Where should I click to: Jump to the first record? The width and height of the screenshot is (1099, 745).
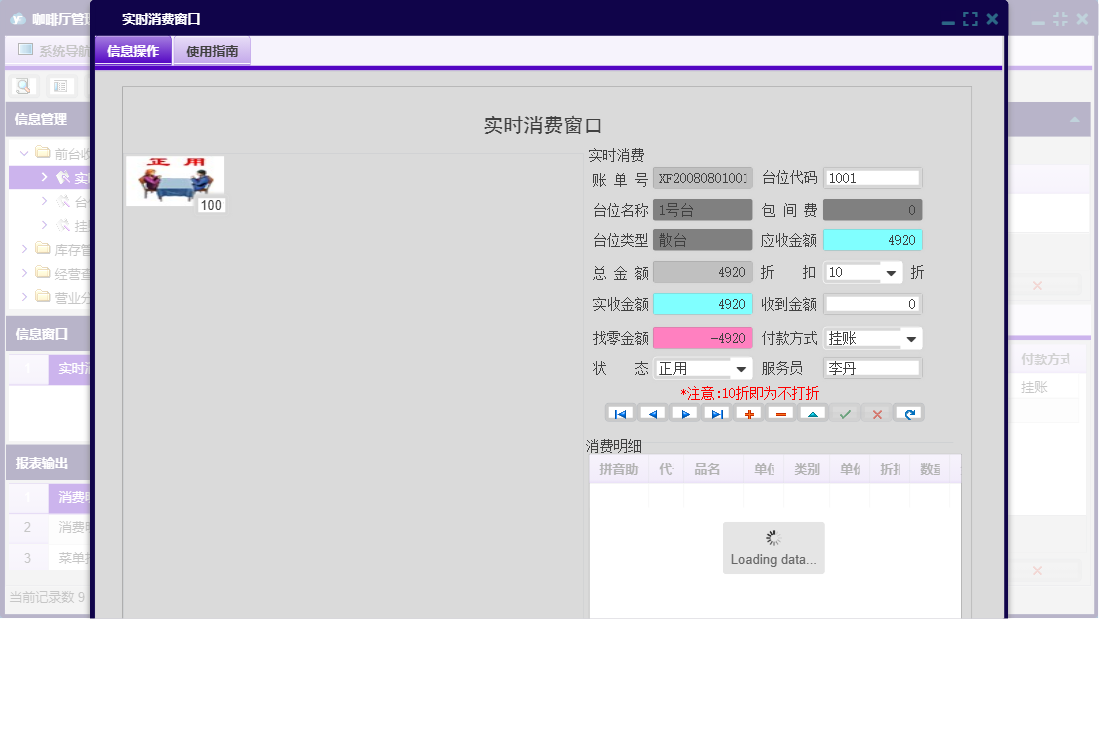619,412
